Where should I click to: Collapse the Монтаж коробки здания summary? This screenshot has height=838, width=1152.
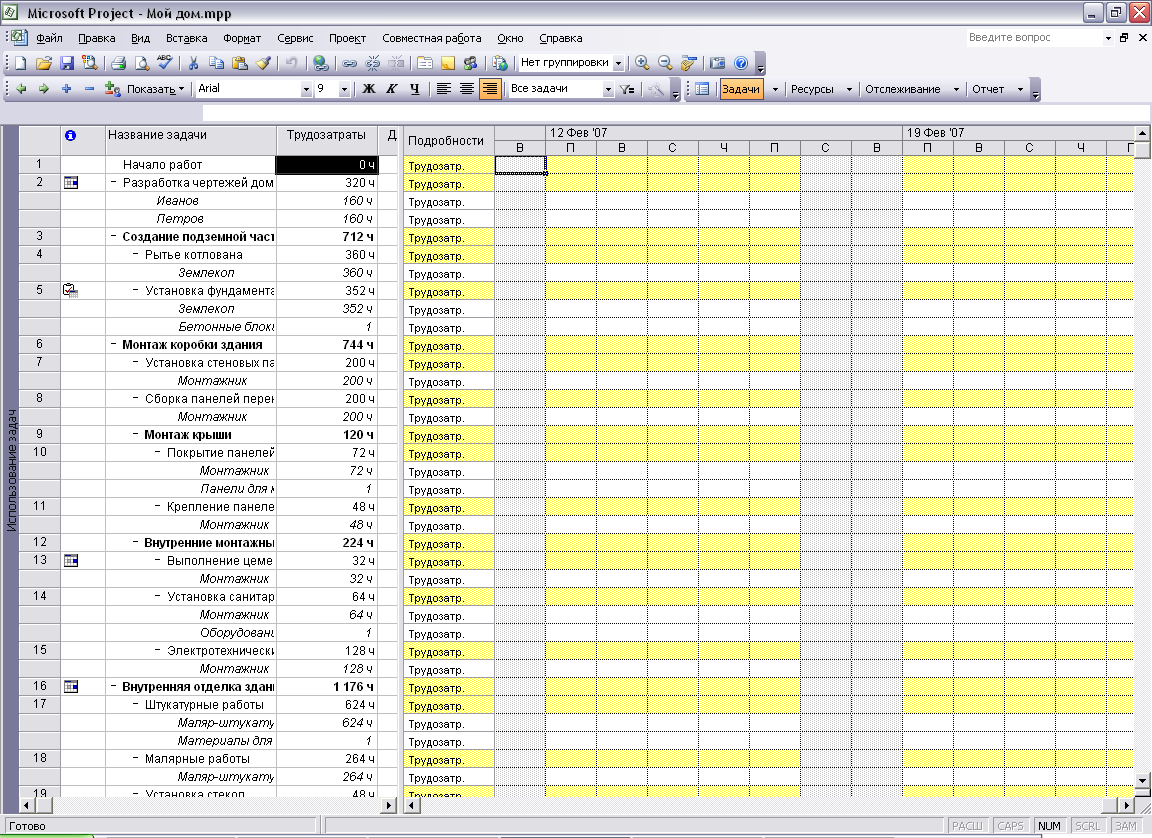(114, 344)
